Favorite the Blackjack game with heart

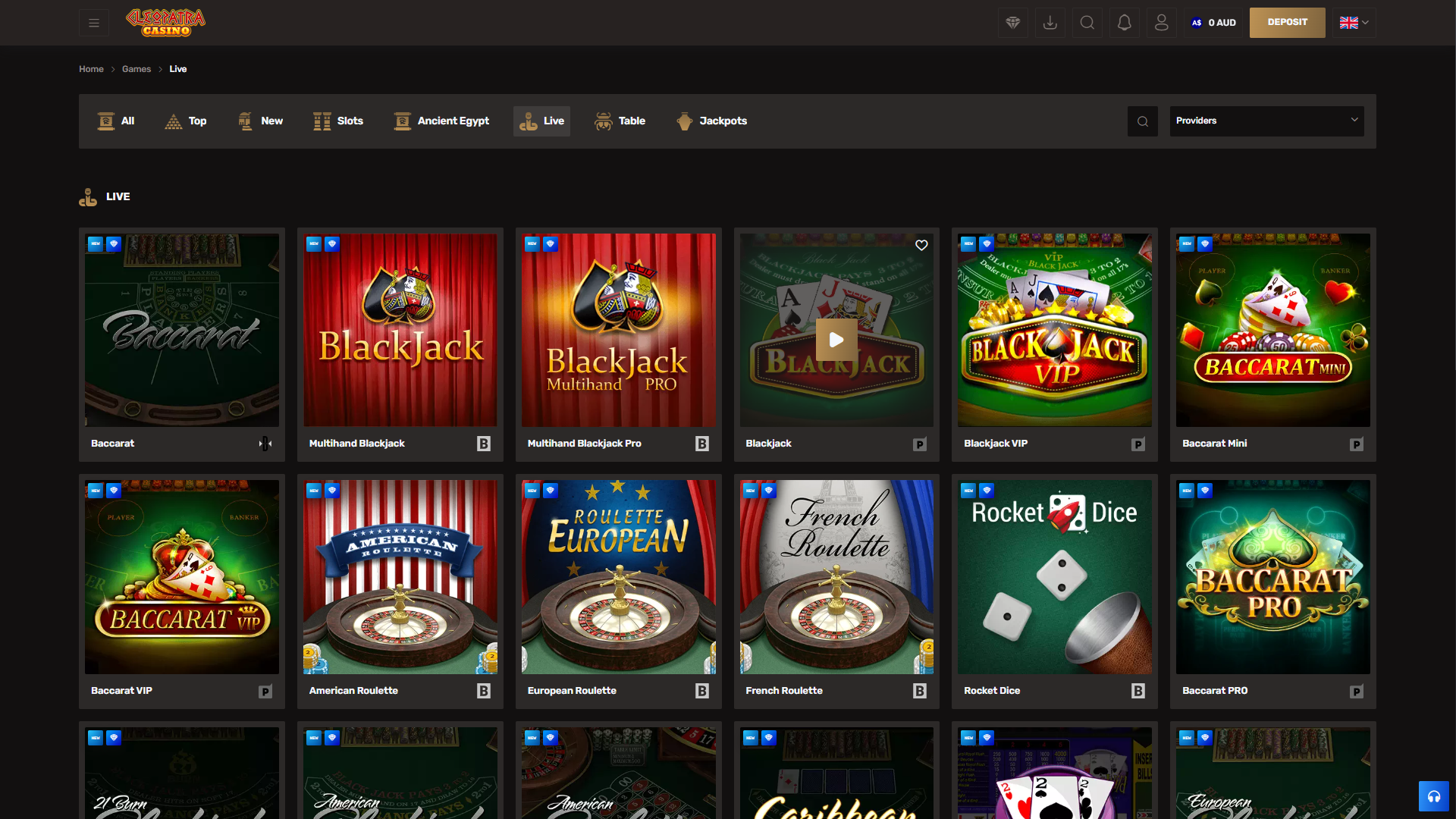(x=921, y=245)
